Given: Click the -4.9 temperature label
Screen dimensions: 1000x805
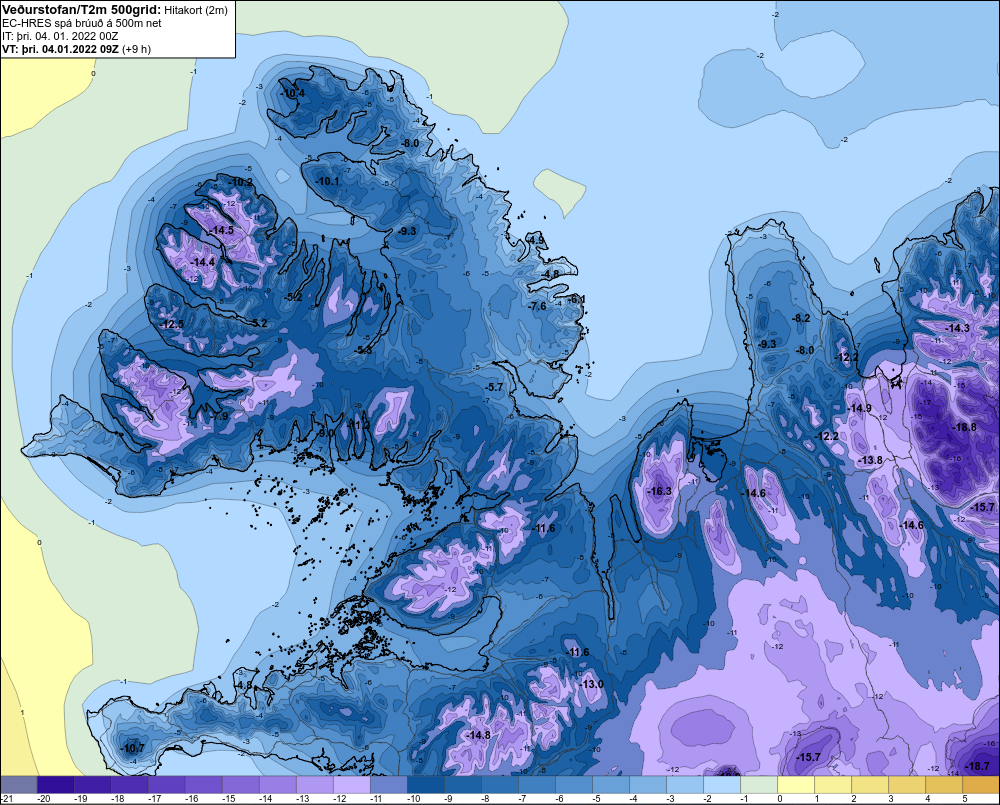Looking at the screenshot, I should click(x=536, y=240).
